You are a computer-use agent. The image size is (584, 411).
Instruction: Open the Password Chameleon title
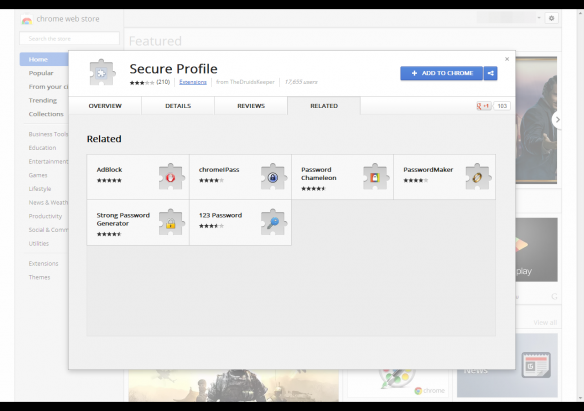point(319,173)
